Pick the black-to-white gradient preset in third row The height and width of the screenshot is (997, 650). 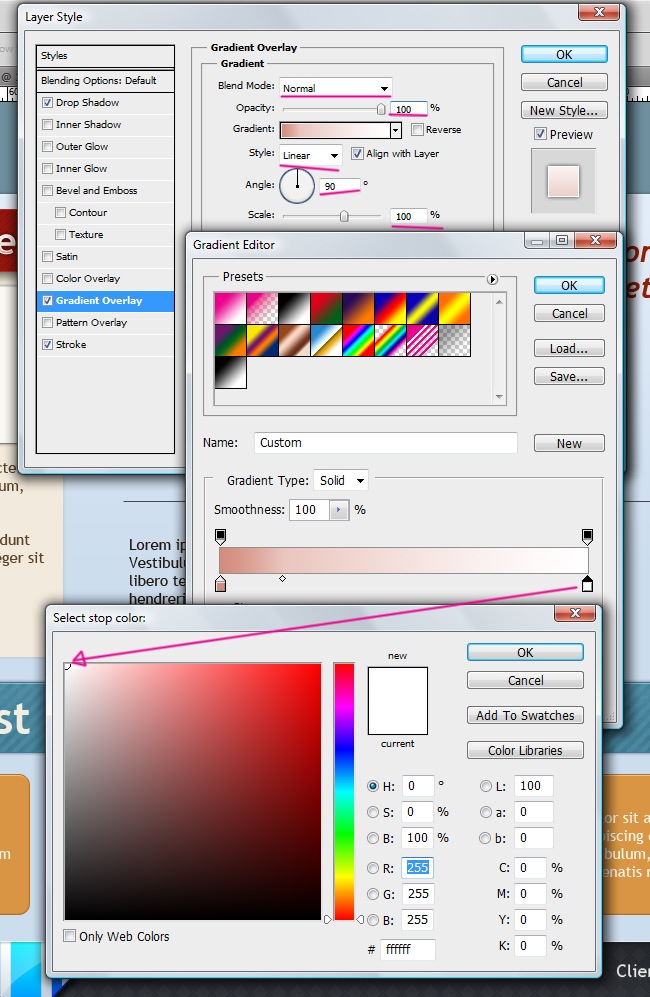[230, 373]
